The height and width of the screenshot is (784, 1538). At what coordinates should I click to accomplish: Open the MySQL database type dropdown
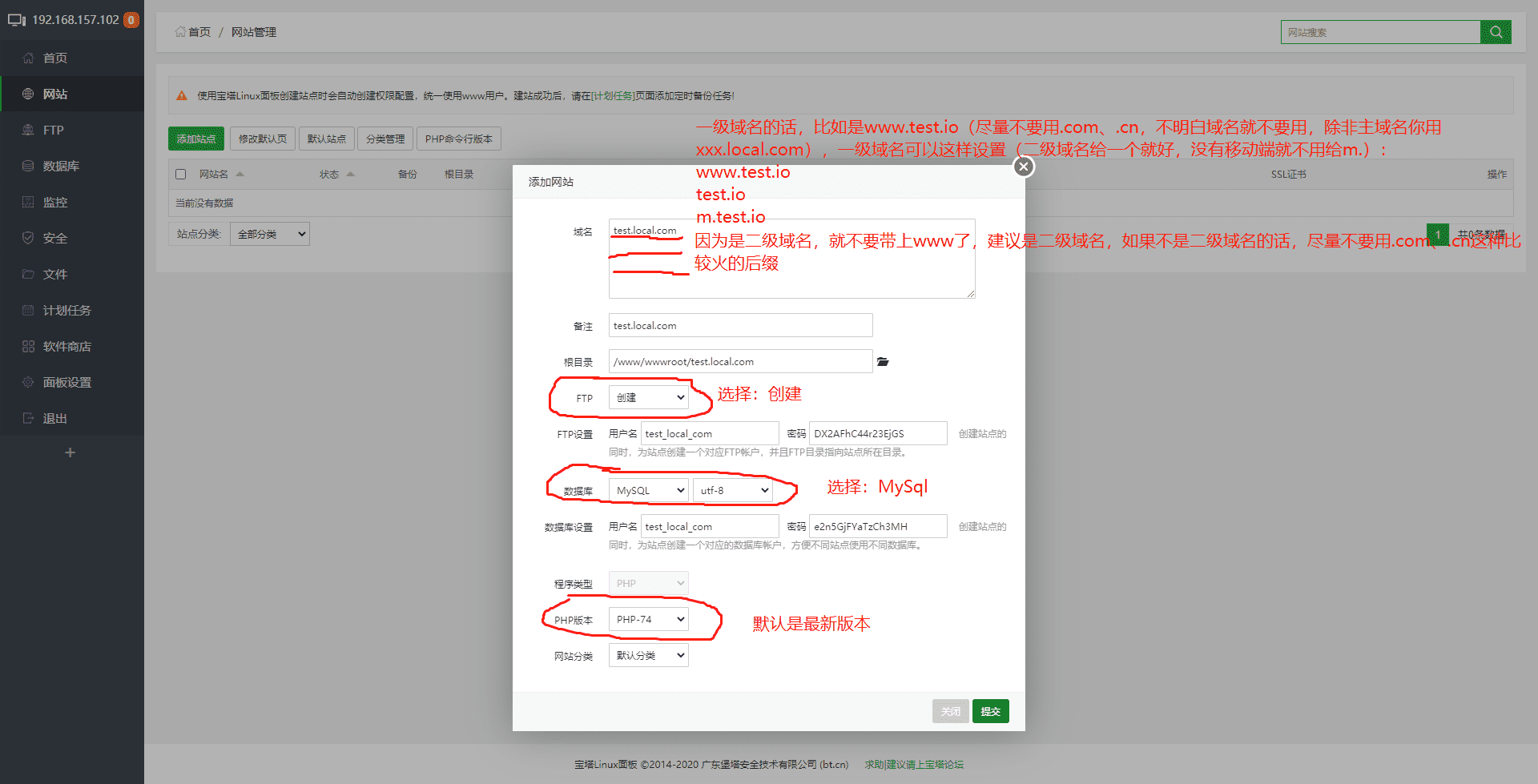649,490
